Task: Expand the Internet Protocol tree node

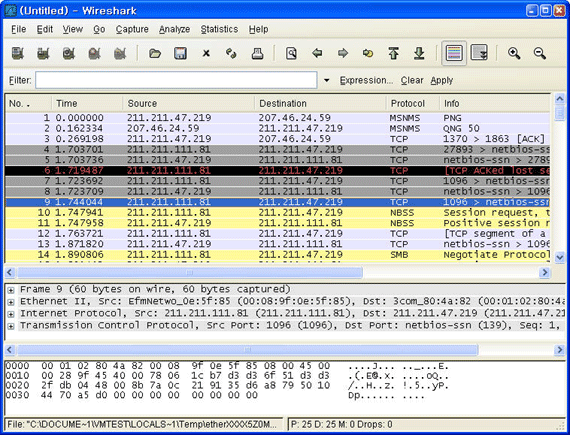Action: click(x=11, y=314)
